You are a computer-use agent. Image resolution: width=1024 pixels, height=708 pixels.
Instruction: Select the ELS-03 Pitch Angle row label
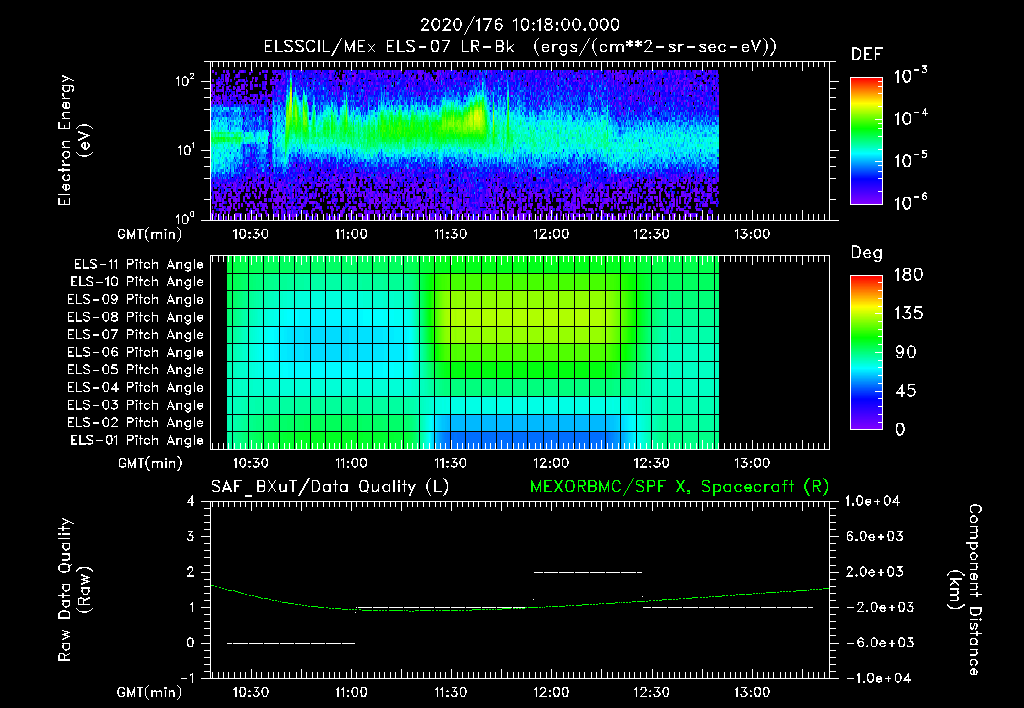point(136,405)
